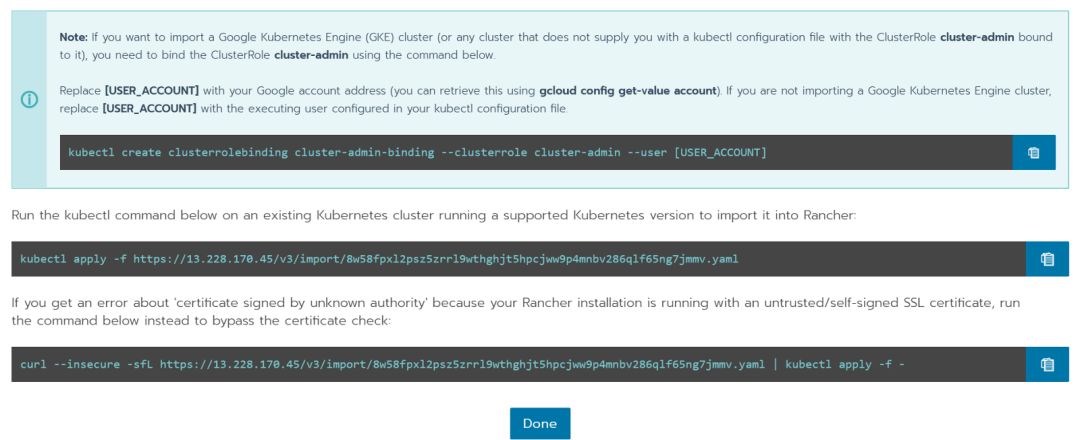1080x440 pixels.
Task: Click "| kubectl apply -f -" in the curl command
Action: tap(839, 365)
